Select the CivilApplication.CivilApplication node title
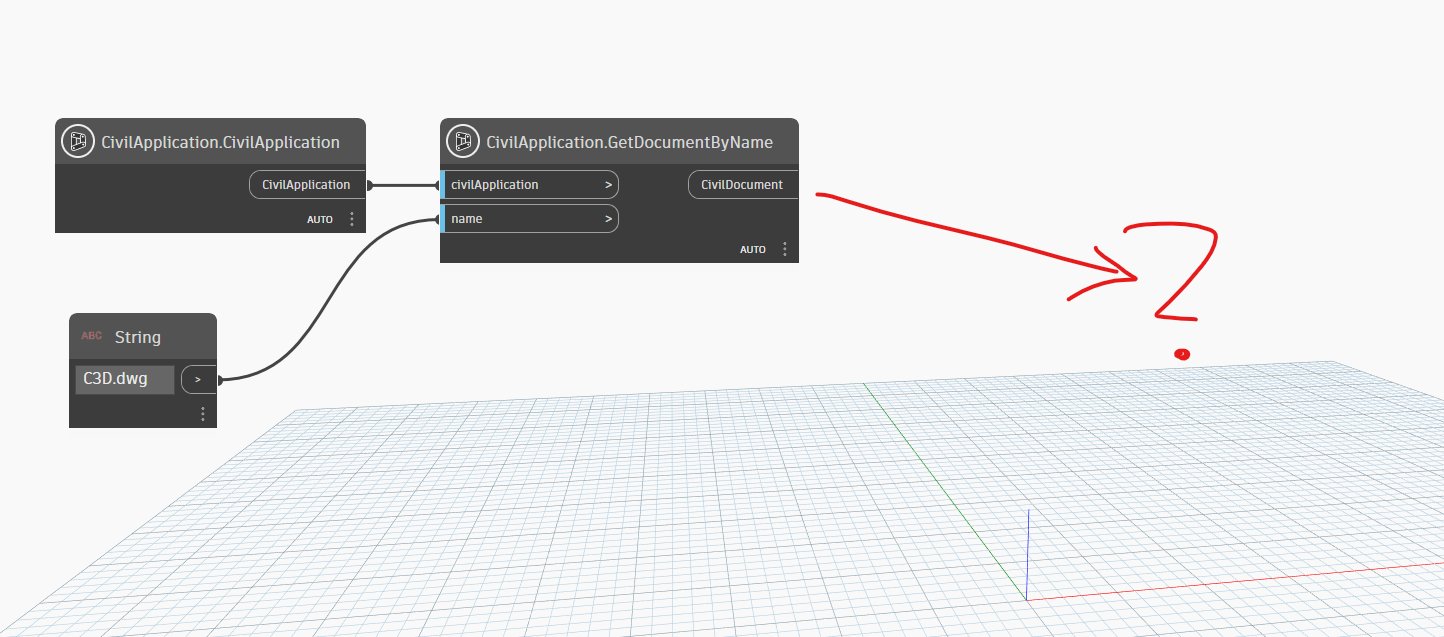1444x637 pixels. [221, 142]
